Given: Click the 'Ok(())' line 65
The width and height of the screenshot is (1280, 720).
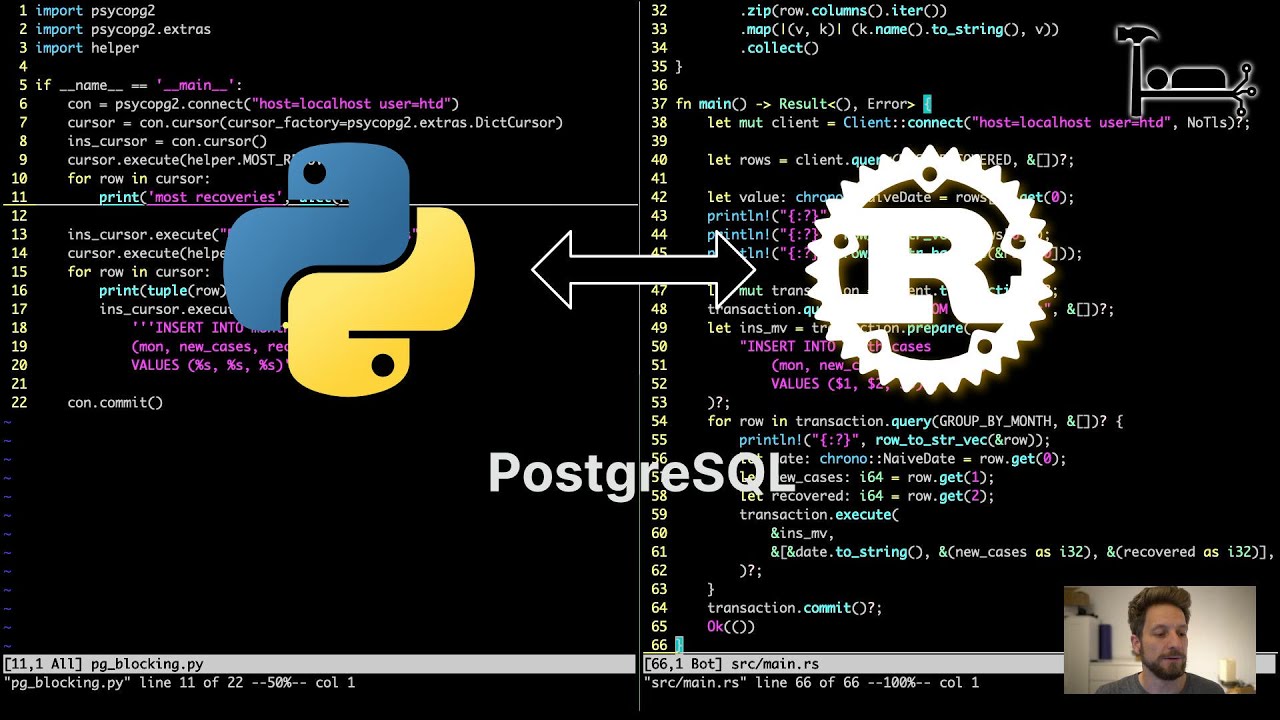Looking at the screenshot, I should (731, 627).
